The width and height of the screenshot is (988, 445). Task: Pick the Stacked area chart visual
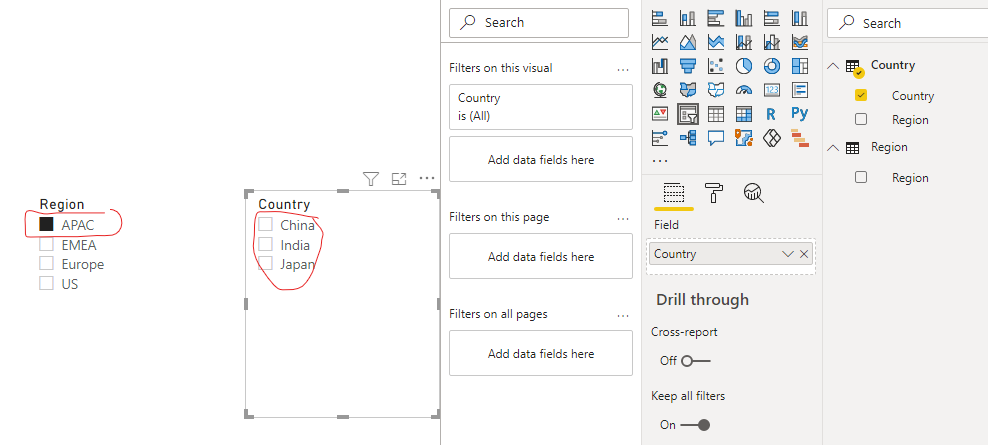pos(716,42)
